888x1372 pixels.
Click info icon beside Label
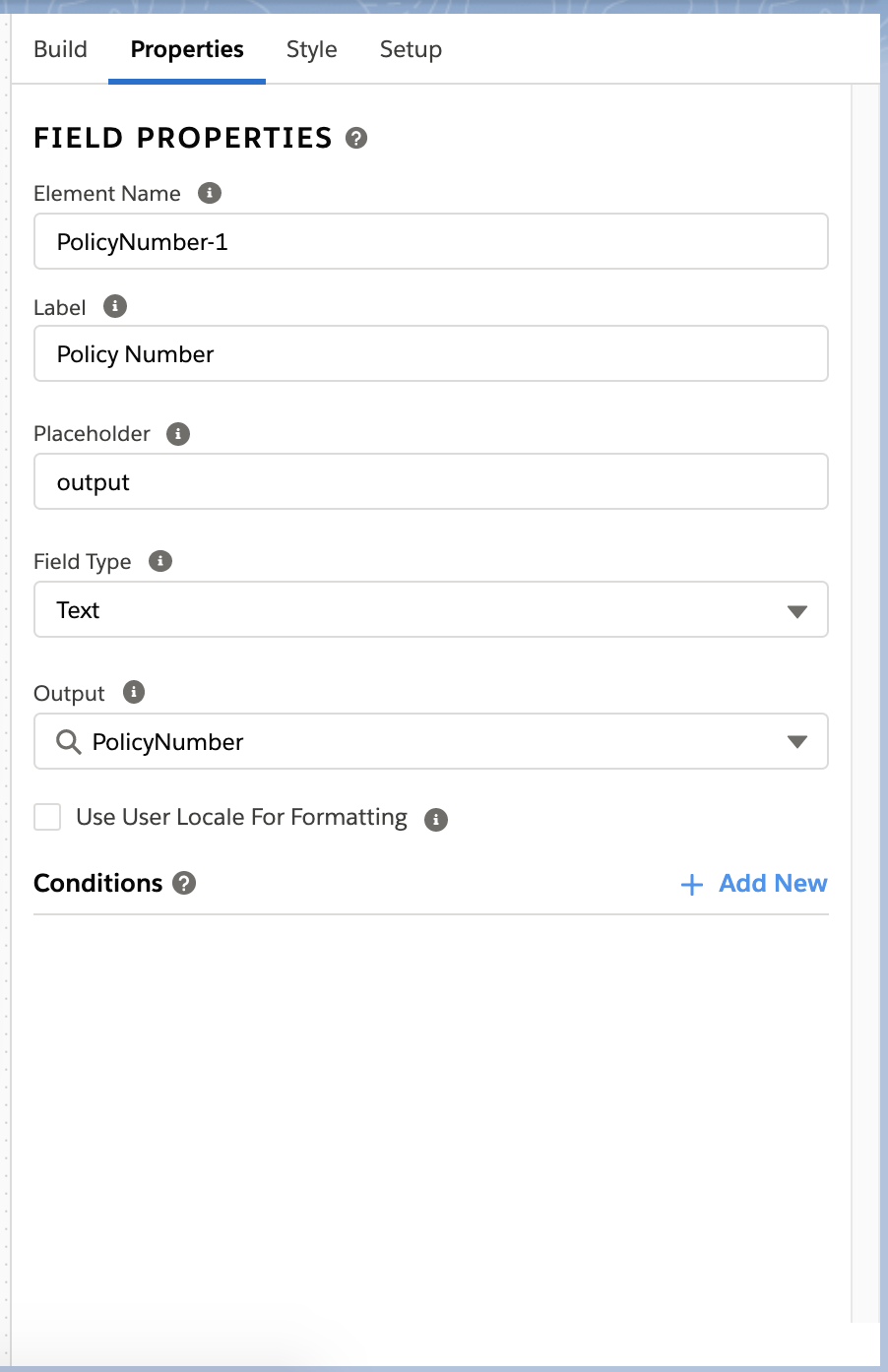(115, 306)
